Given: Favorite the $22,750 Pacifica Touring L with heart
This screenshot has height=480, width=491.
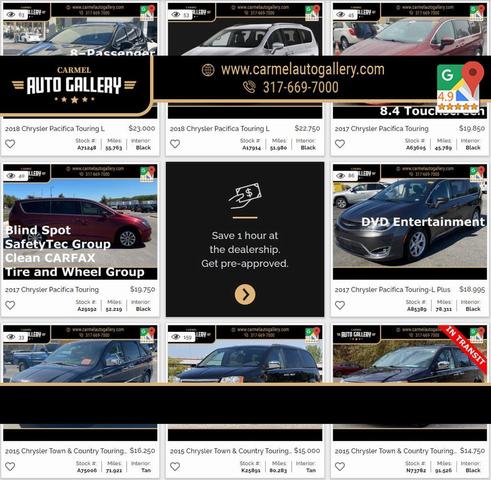Looking at the screenshot, I should pos(175,144).
